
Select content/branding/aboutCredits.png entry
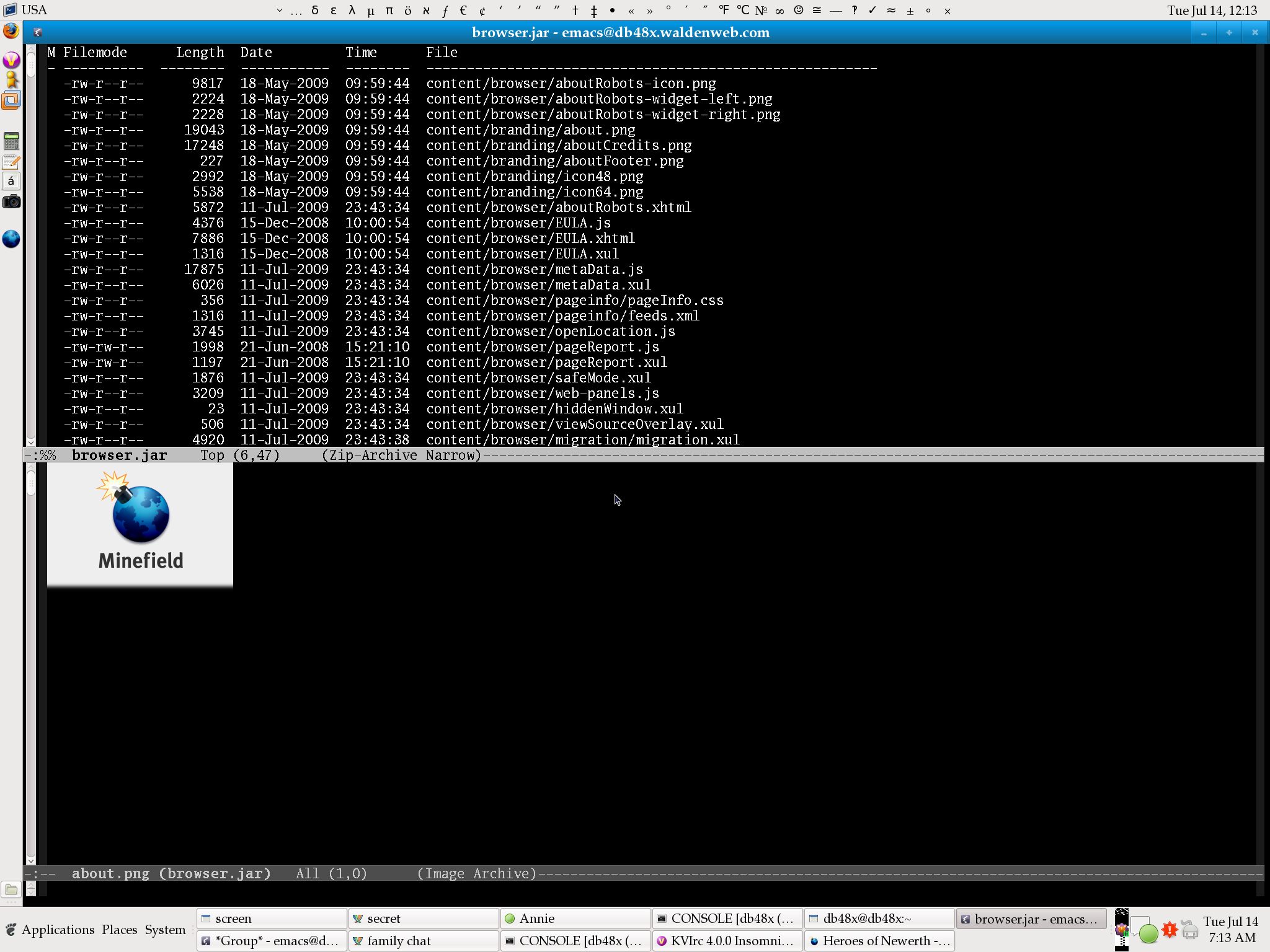click(559, 145)
